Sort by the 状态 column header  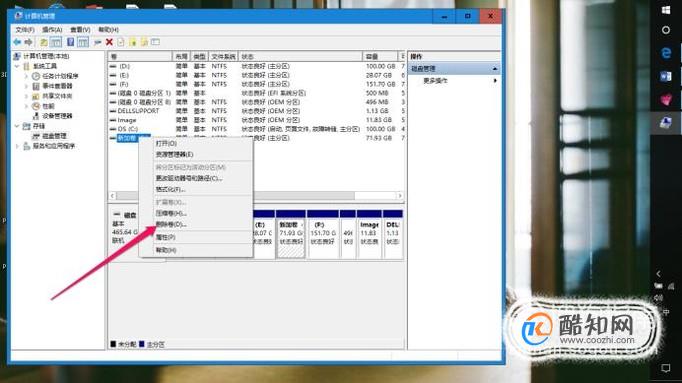(300, 57)
